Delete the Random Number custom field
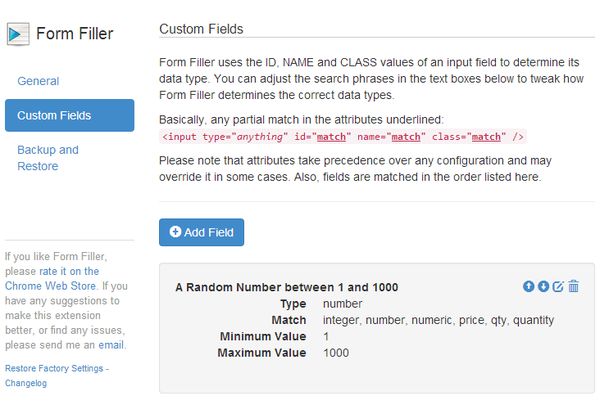 [x=573, y=287]
